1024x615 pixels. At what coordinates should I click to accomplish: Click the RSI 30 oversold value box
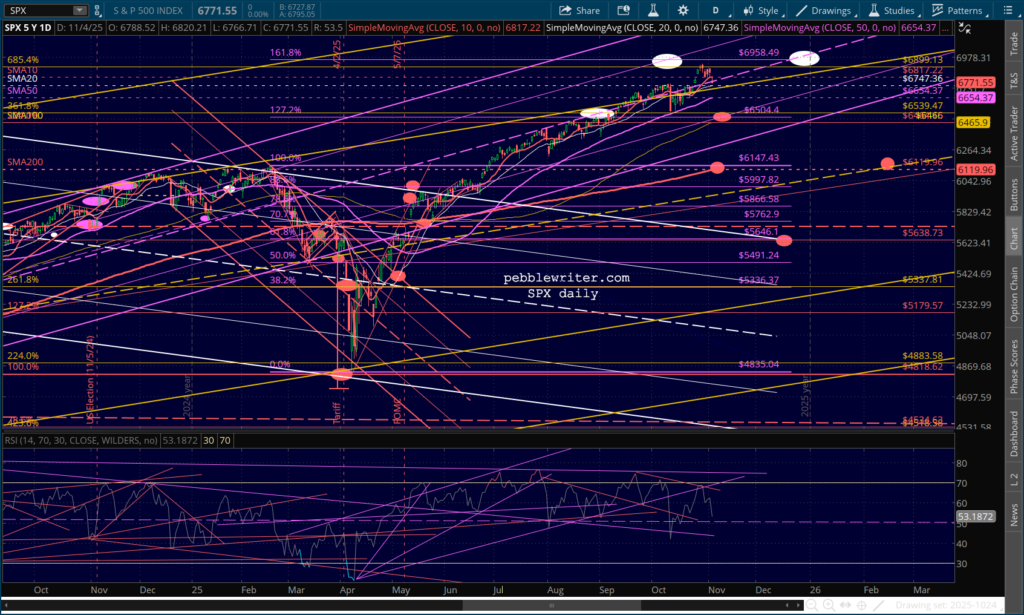209,441
